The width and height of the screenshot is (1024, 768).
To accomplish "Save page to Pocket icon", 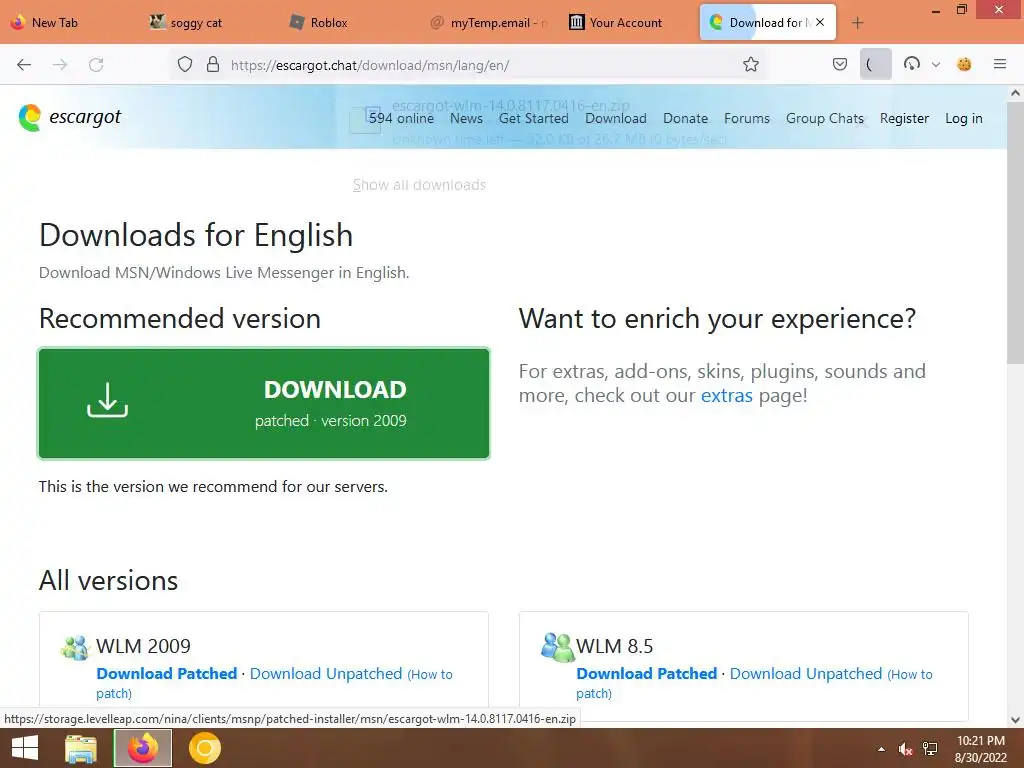I will 840,65.
